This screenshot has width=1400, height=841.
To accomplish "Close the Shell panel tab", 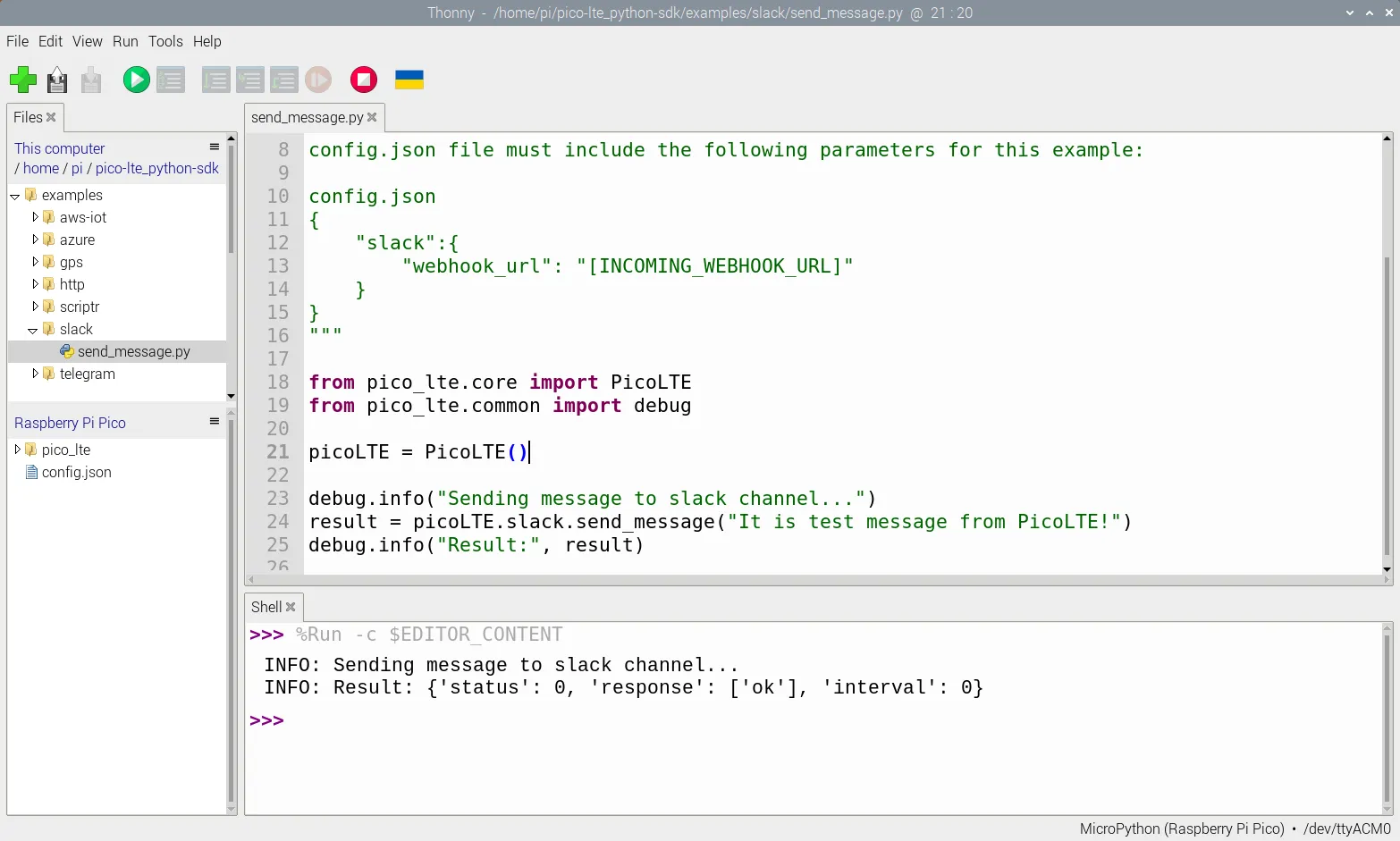I will [291, 607].
